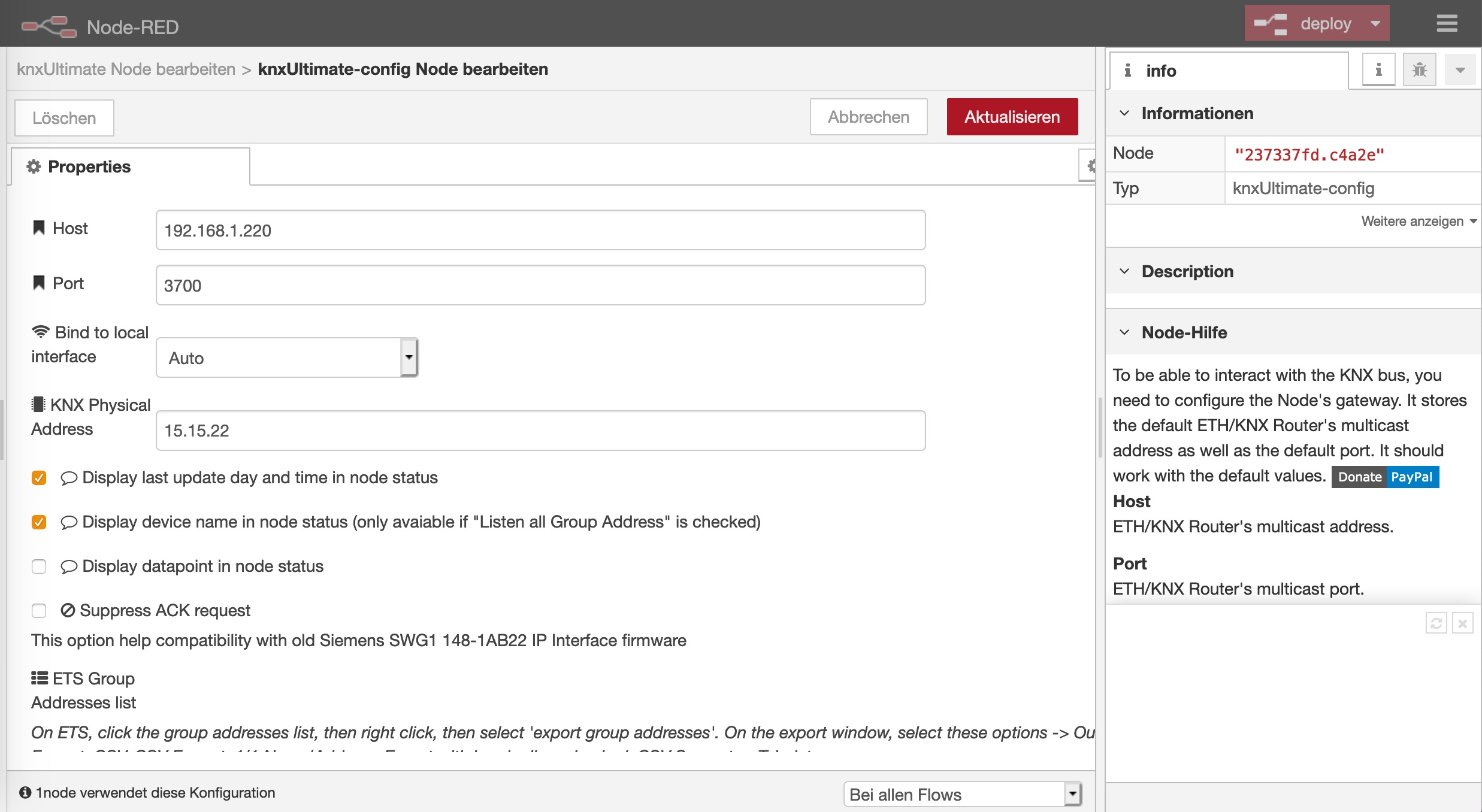Click the Node-RED logo icon

click(49, 26)
